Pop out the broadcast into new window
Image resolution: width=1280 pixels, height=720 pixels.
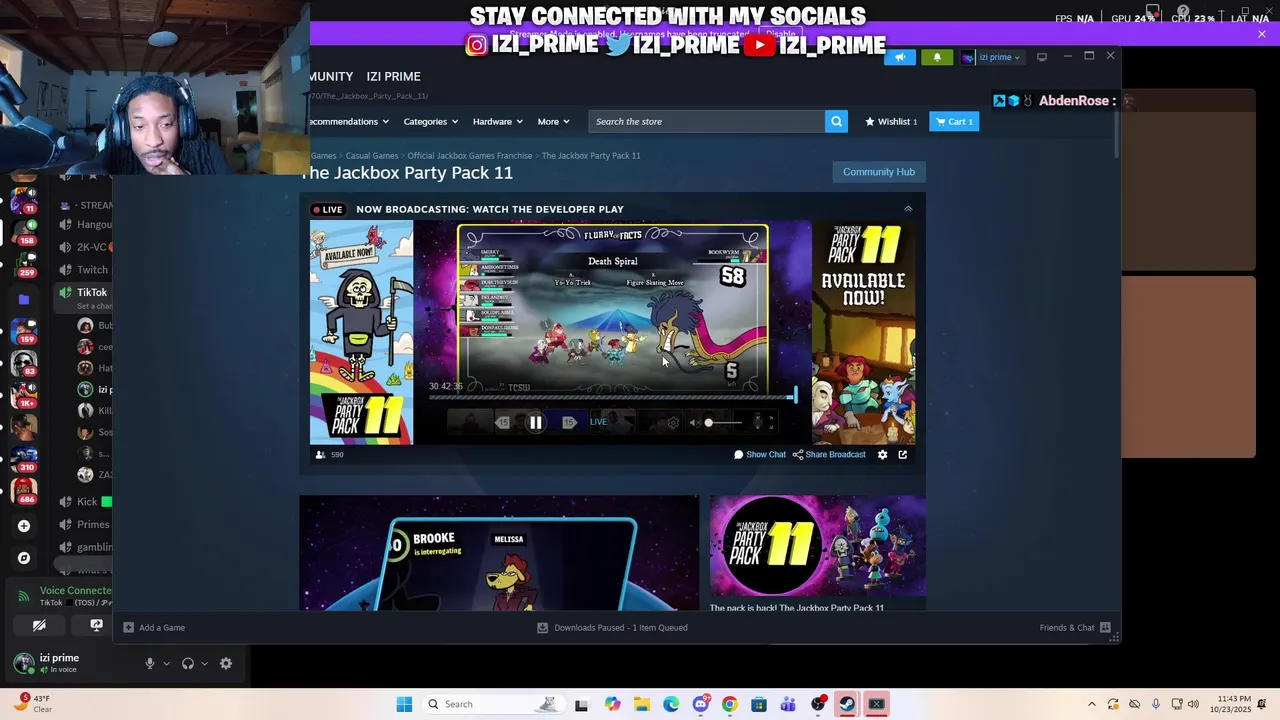click(x=902, y=455)
